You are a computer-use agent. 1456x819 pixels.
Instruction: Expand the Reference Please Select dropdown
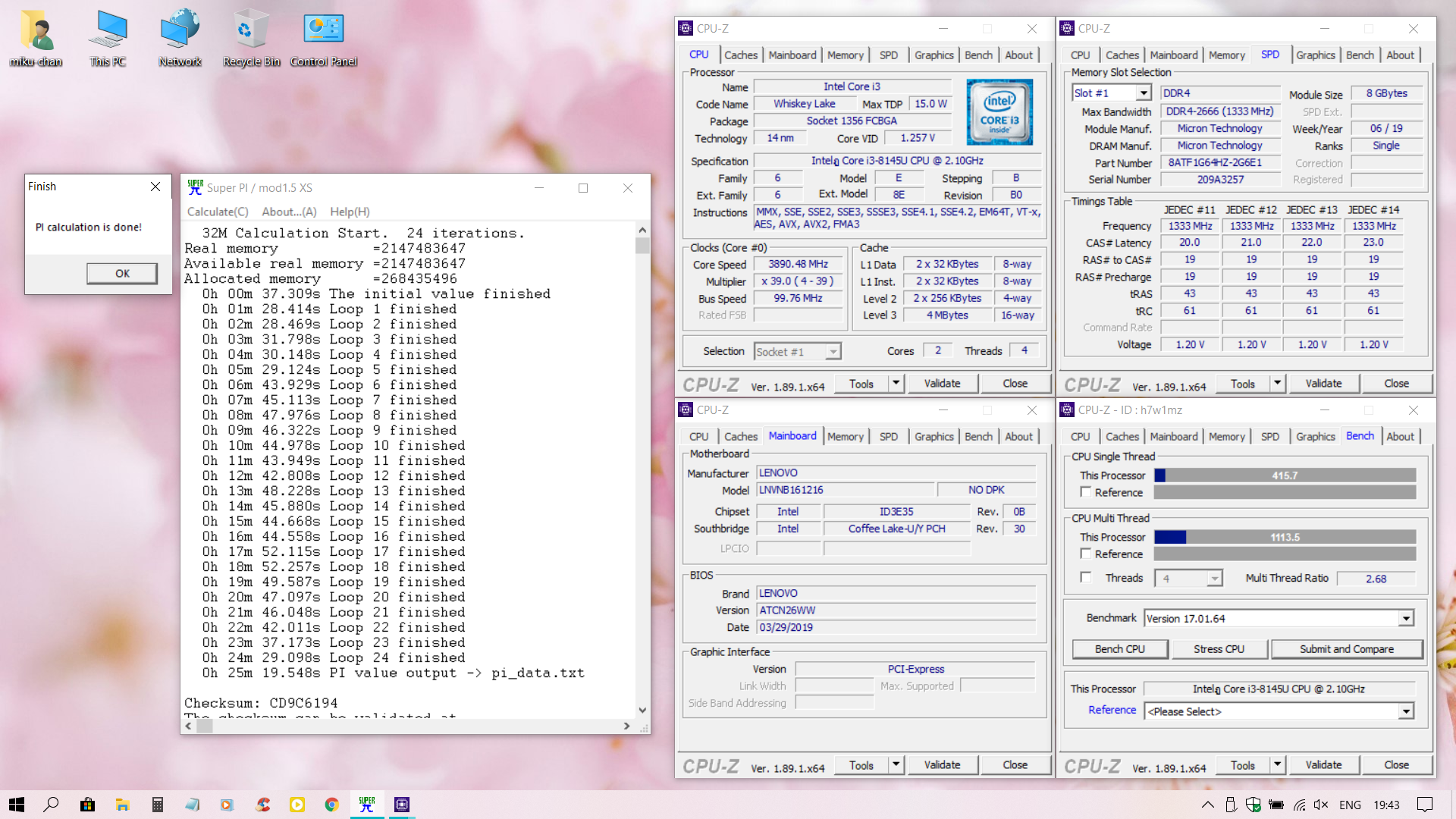tap(1406, 711)
